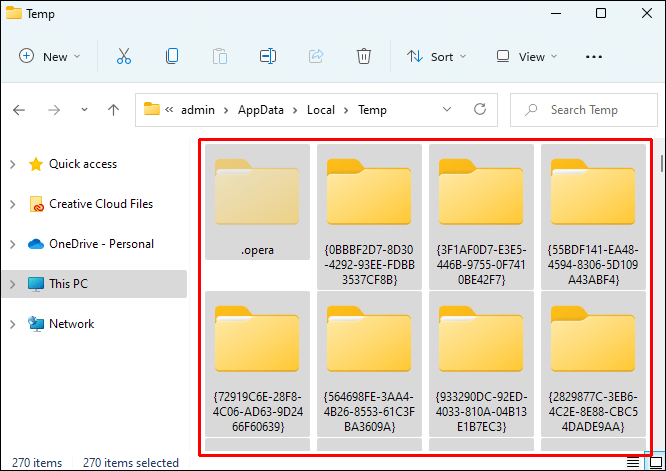This screenshot has width=666, height=471.
Task: Click the '270 items' status text
Action: (37, 463)
